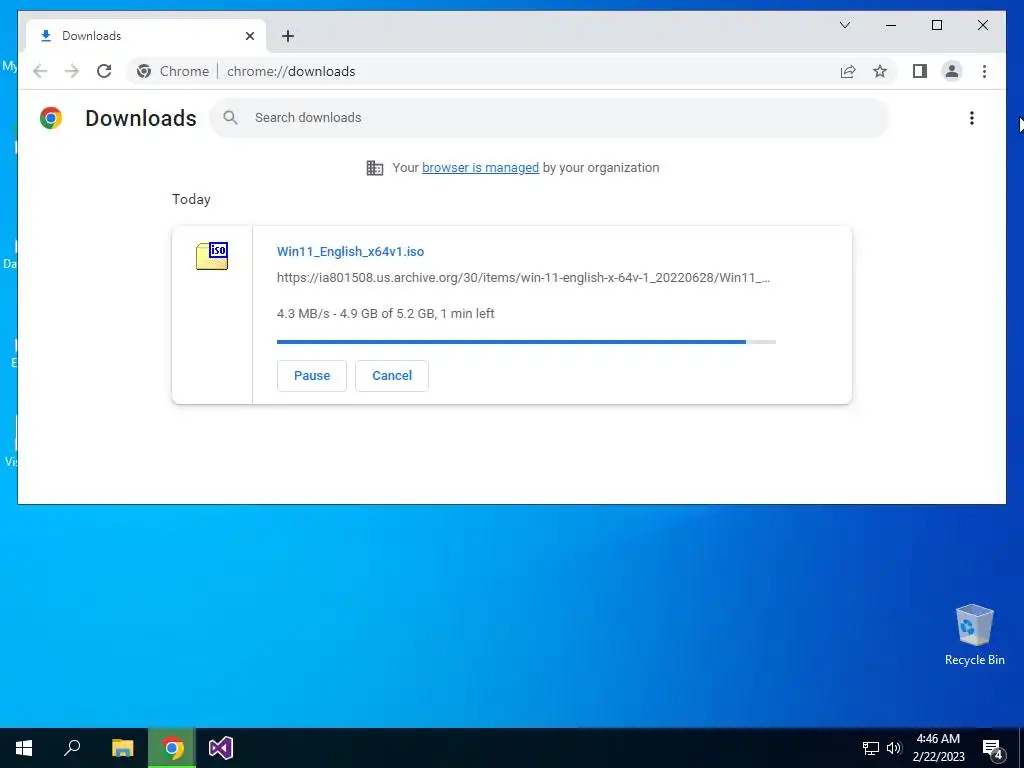This screenshot has width=1024, height=768.
Task: Pause the ISO download
Action: [312, 376]
